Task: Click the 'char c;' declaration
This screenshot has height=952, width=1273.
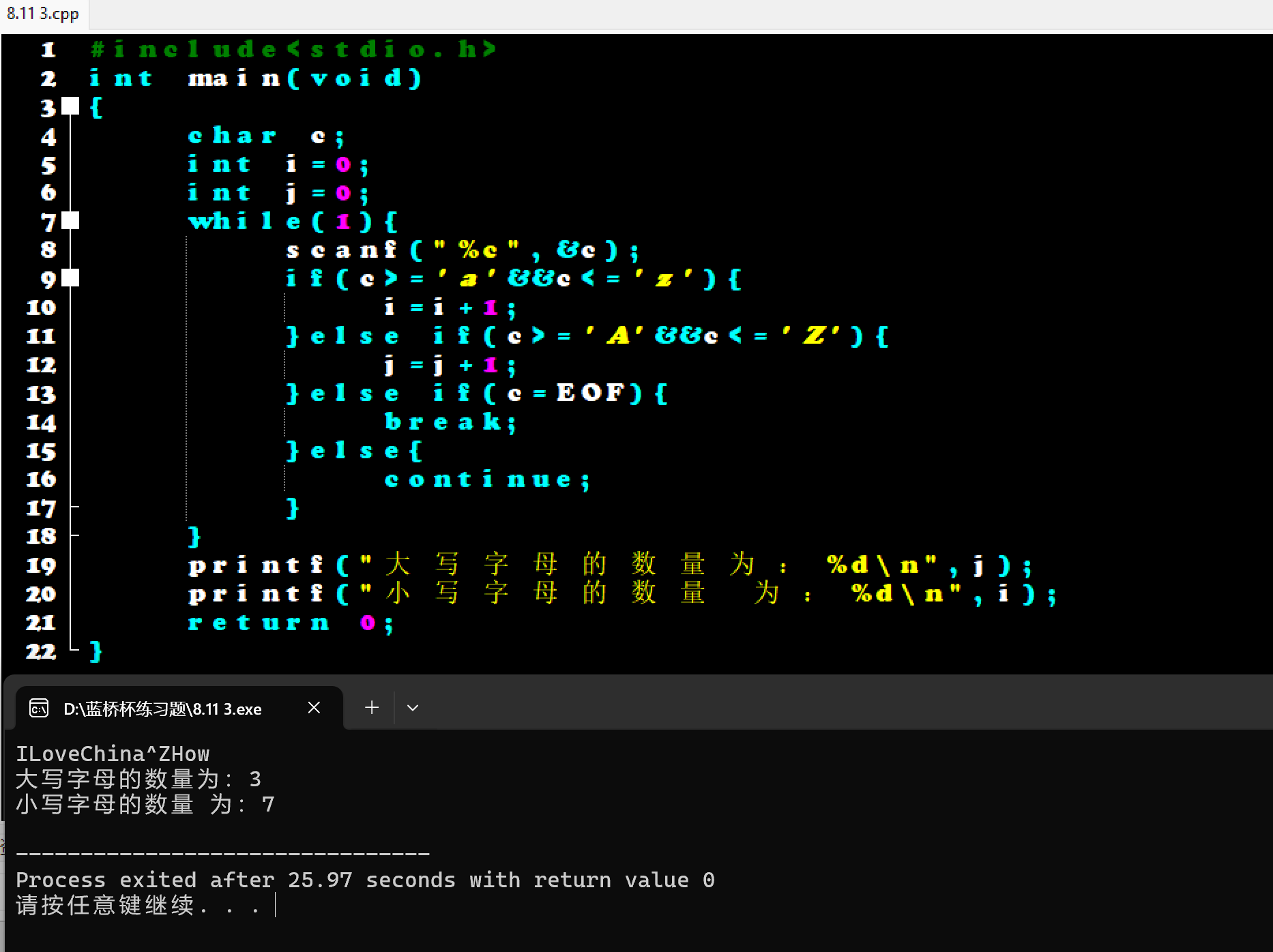Action: point(266,136)
